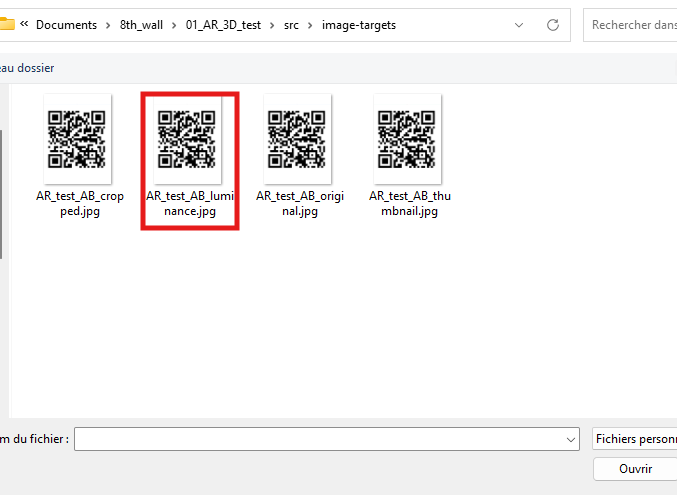The width and height of the screenshot is (677, 495).
Task: Refresh the image-targets folder view
Action: pyautogui.click(x=553, y=25)
